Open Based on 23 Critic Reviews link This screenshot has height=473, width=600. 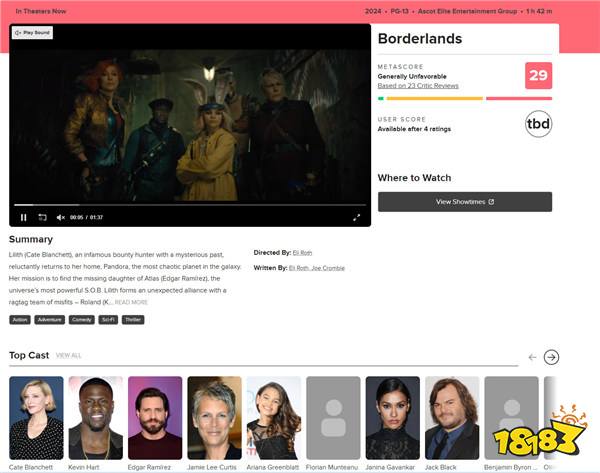click(418, 86)
